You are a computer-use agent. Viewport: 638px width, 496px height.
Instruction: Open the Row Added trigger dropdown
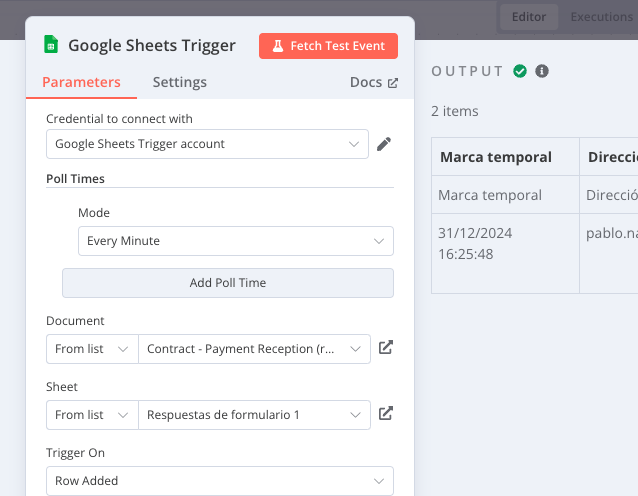pyautogui.click(x=220, y=481)
